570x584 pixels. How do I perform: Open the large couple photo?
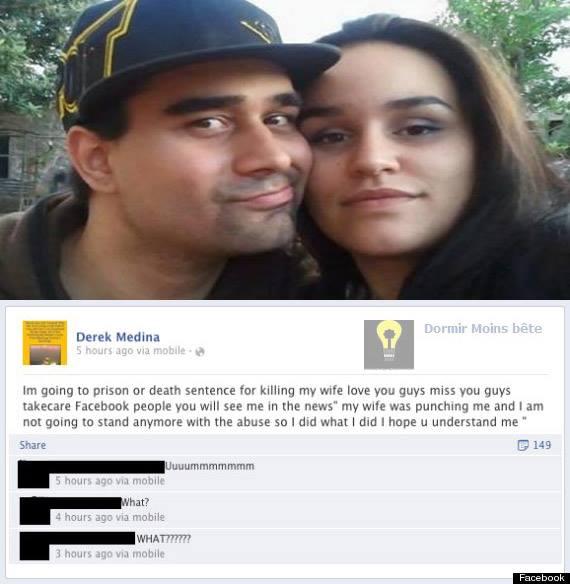[x=285, y=150]
